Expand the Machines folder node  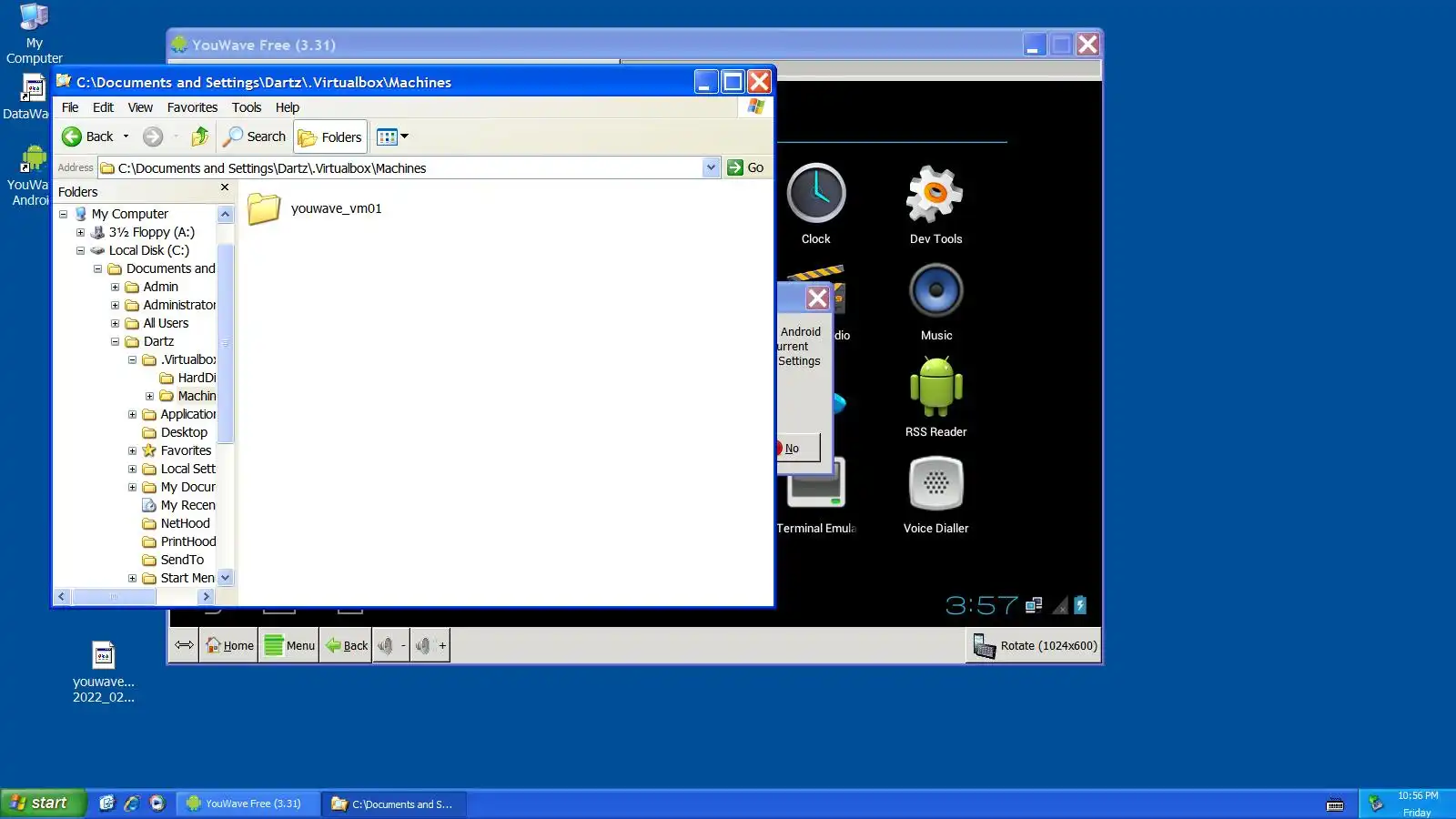click(x=149, y=397)
